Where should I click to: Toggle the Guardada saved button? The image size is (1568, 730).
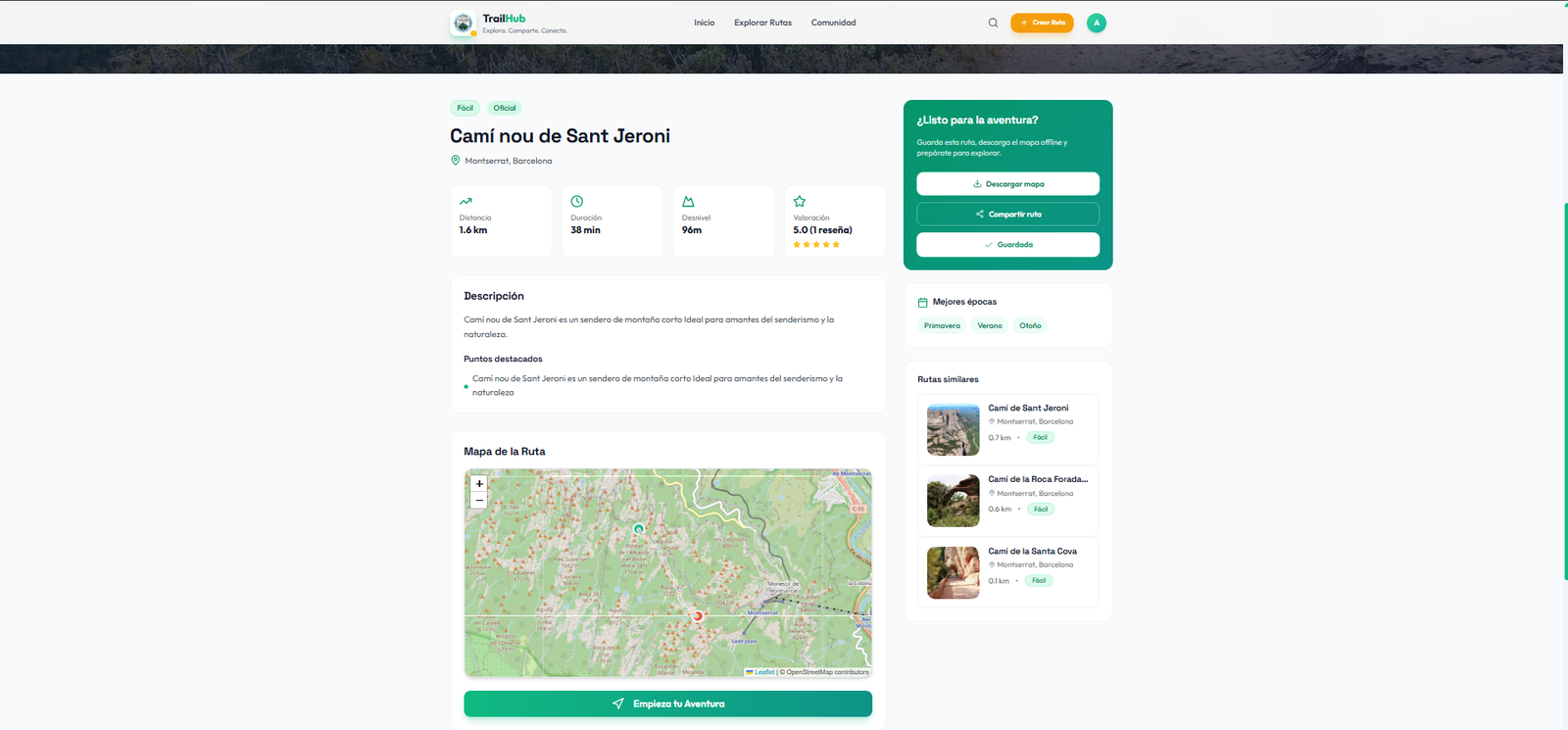(1007, 245)
